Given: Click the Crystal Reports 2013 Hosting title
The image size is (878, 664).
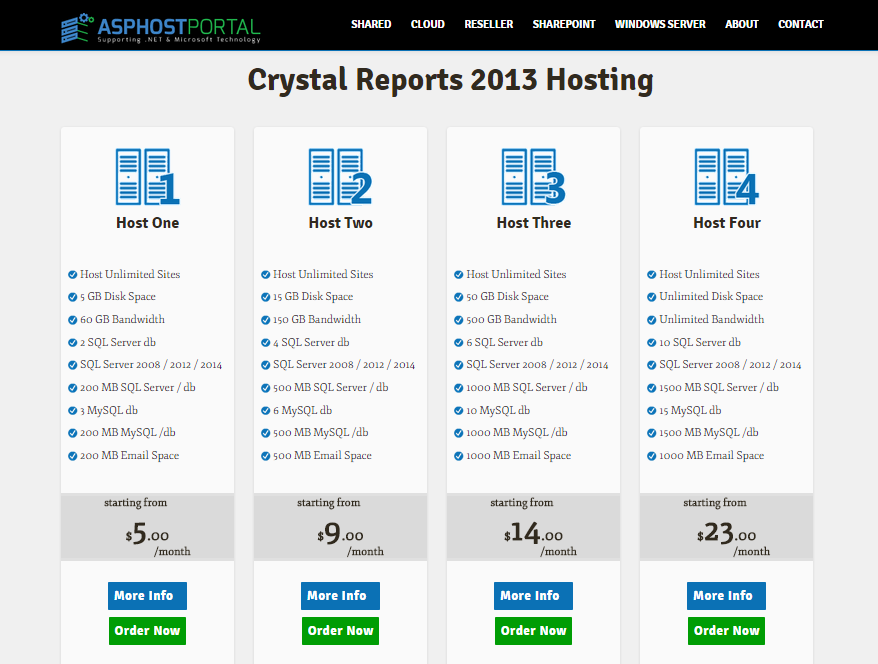Looking at the screenshot, I should tap(450, 80).
